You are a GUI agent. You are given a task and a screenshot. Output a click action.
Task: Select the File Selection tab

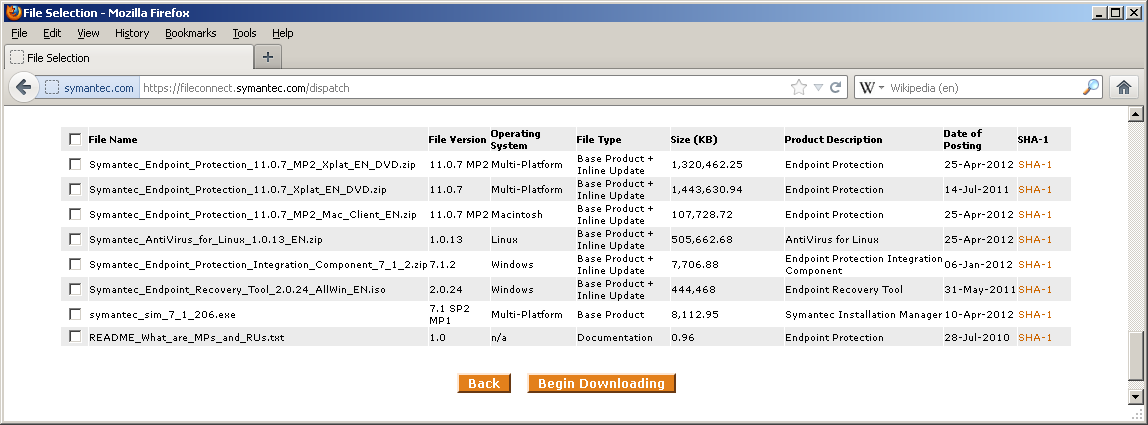pos(129,57)
